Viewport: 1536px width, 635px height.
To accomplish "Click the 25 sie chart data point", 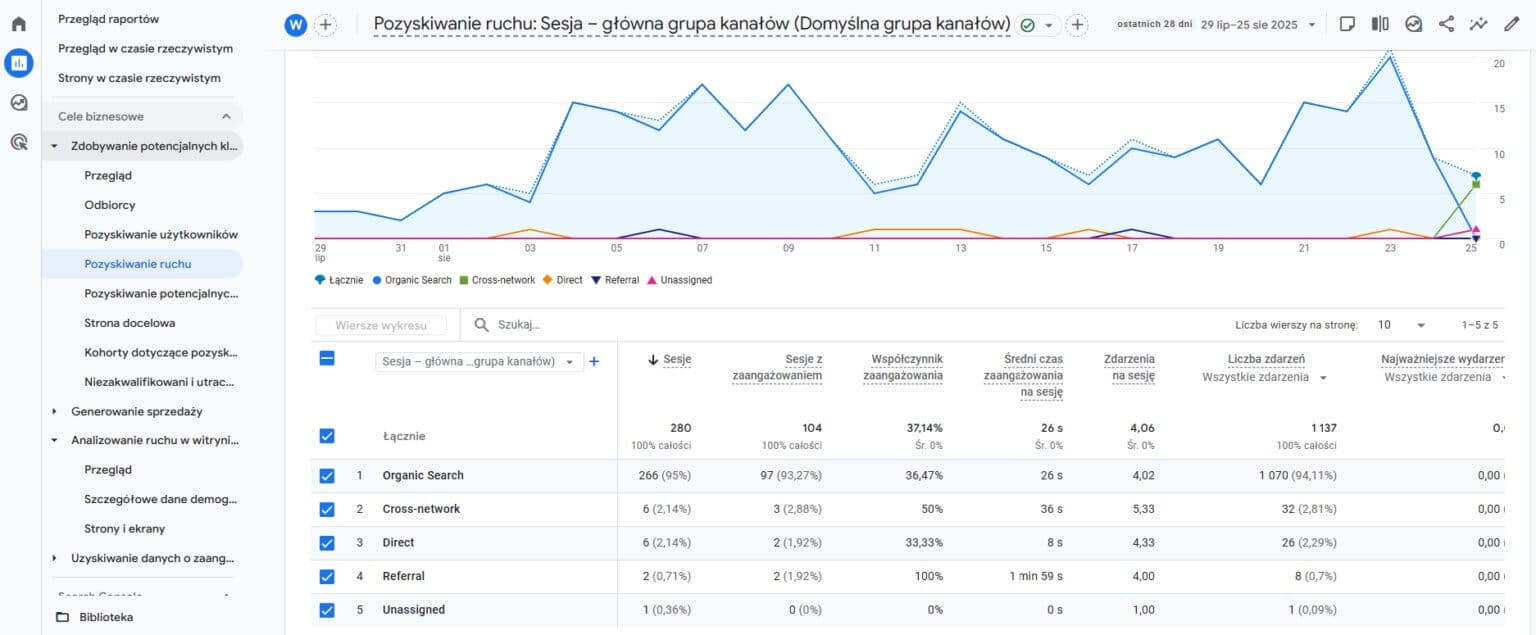I will point(1476,177).
